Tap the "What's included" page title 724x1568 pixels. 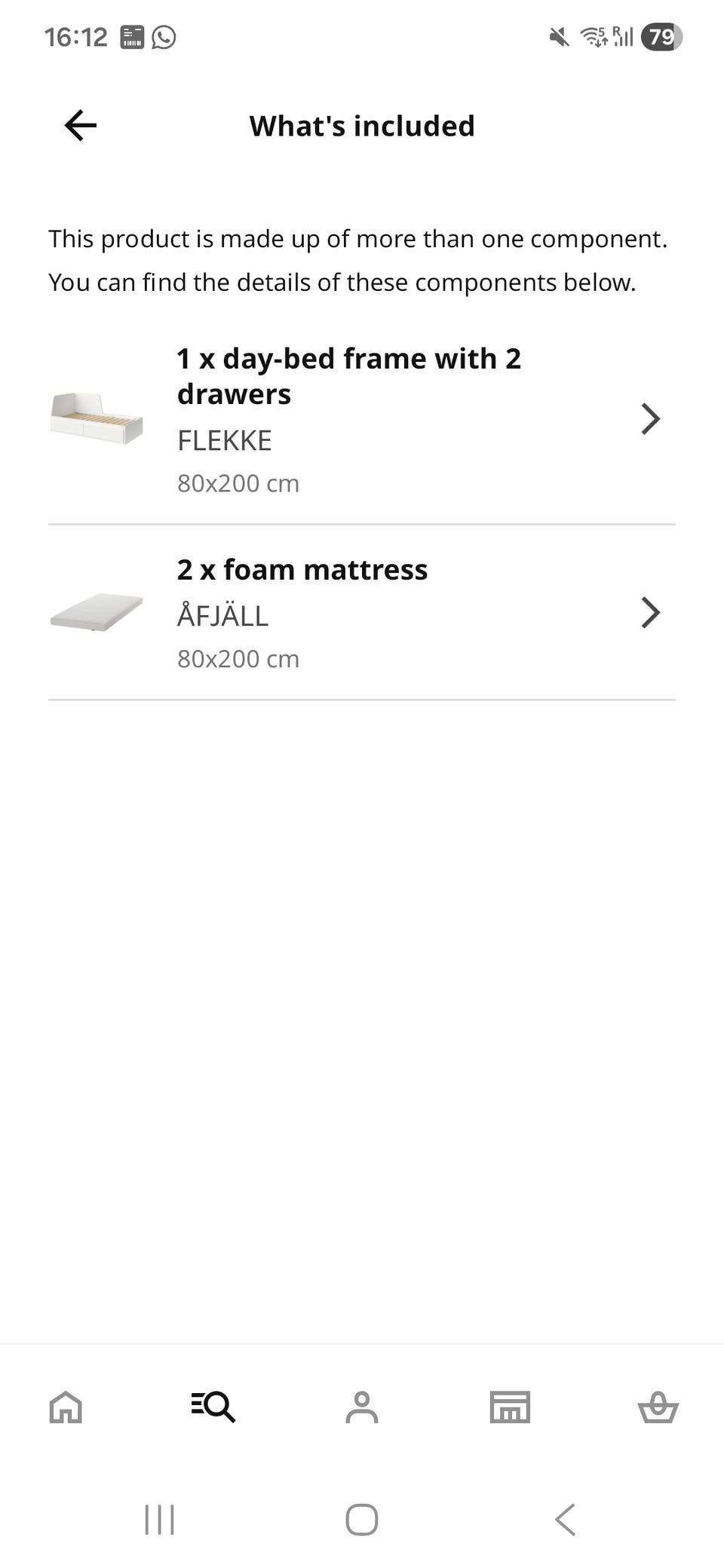tap(362, 126)
